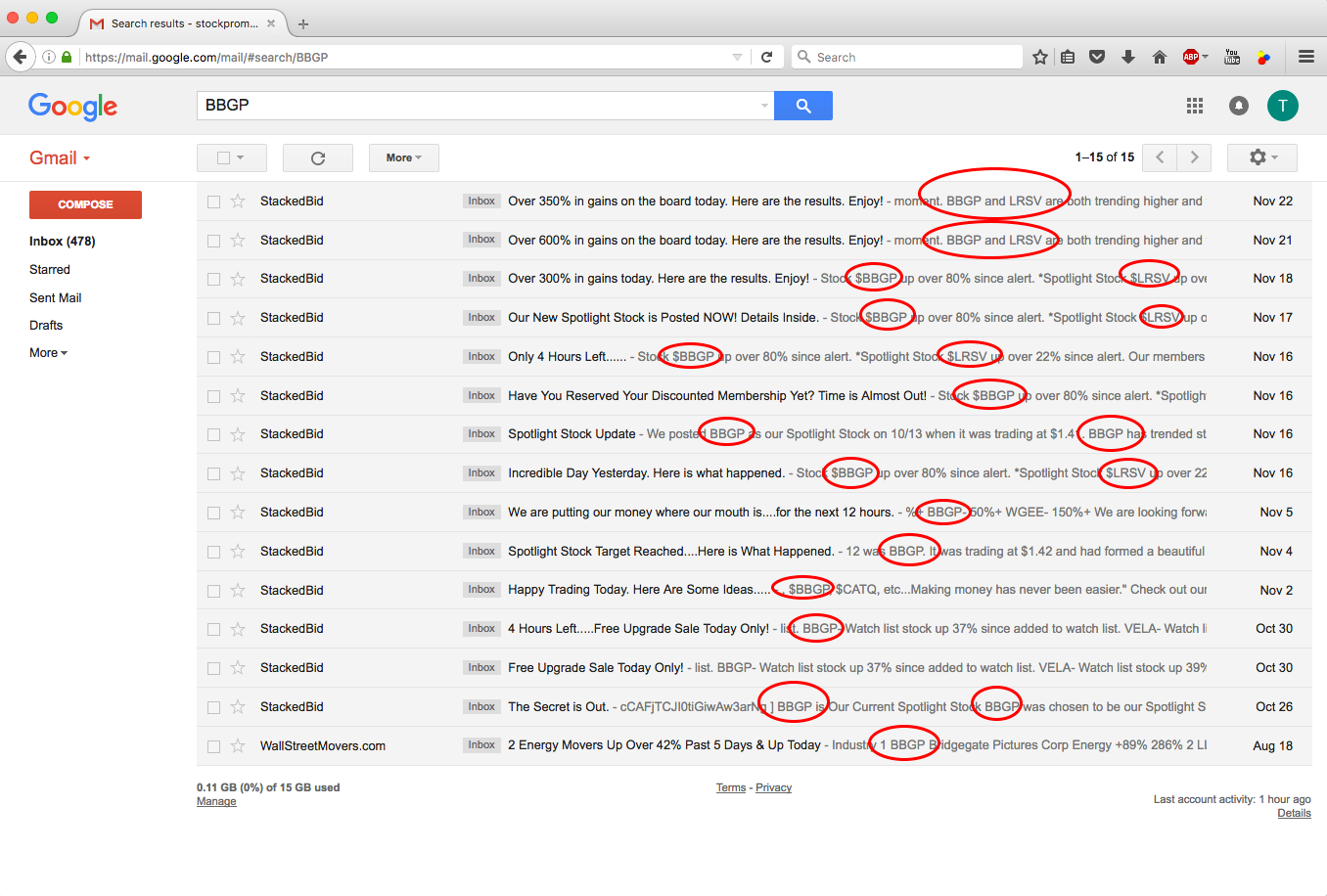Click the Gmail search field containing BBGP

point(480,106)
